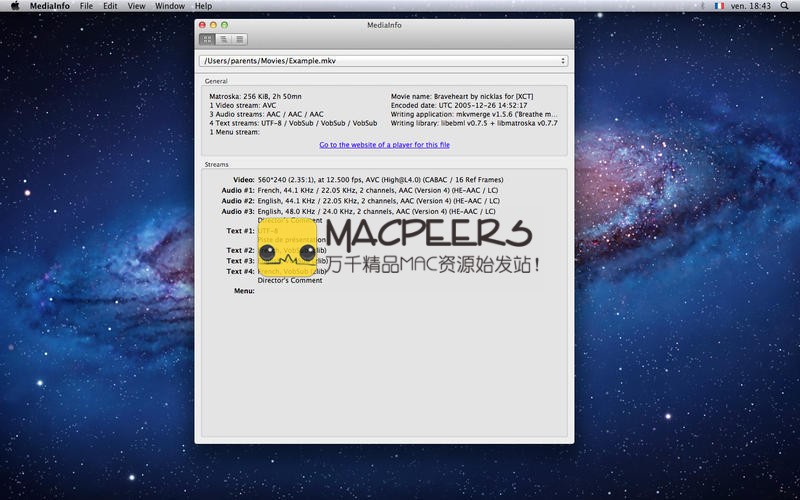Go to the player website link
Viewport: 800px width, 500px height.
pyautogui.click(x=384, y=145)
